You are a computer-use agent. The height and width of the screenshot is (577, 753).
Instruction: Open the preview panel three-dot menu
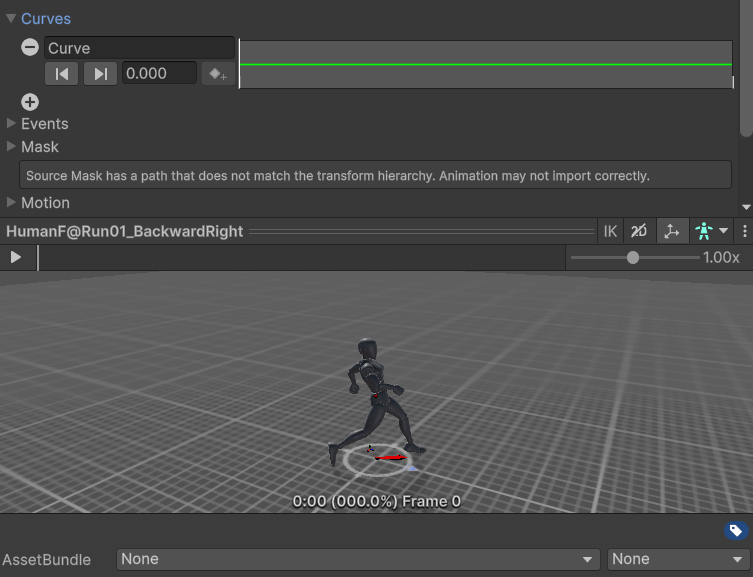coord(745,231)
